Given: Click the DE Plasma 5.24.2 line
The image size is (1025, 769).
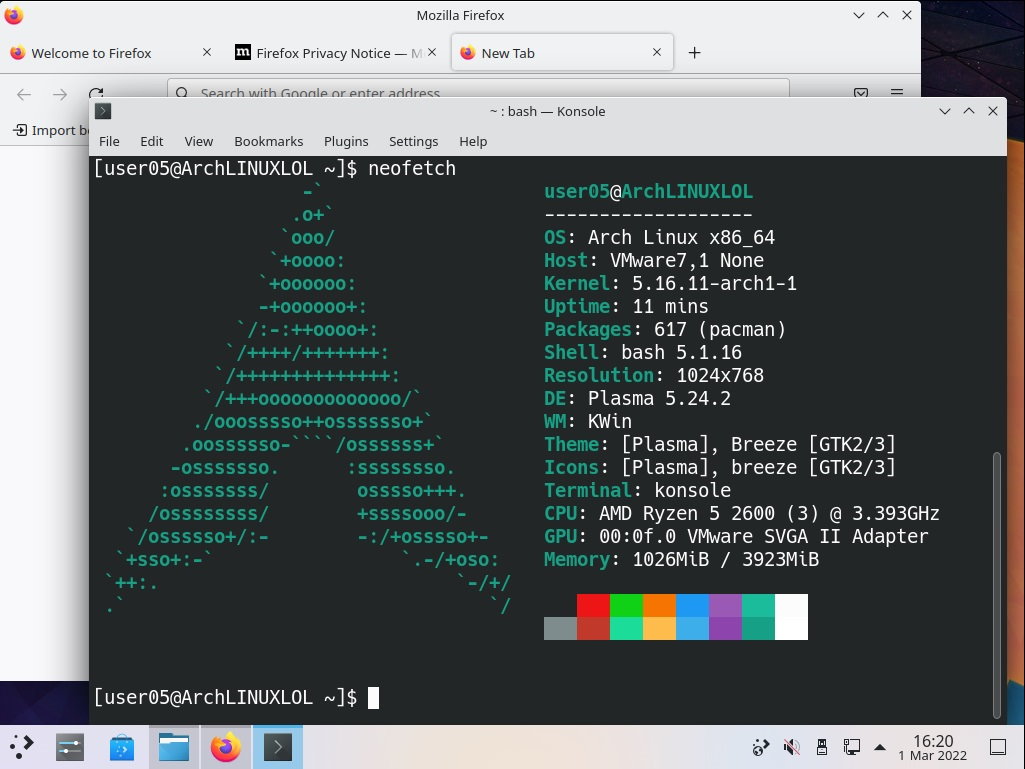Looking at the screenshot, I should [637, 399].
